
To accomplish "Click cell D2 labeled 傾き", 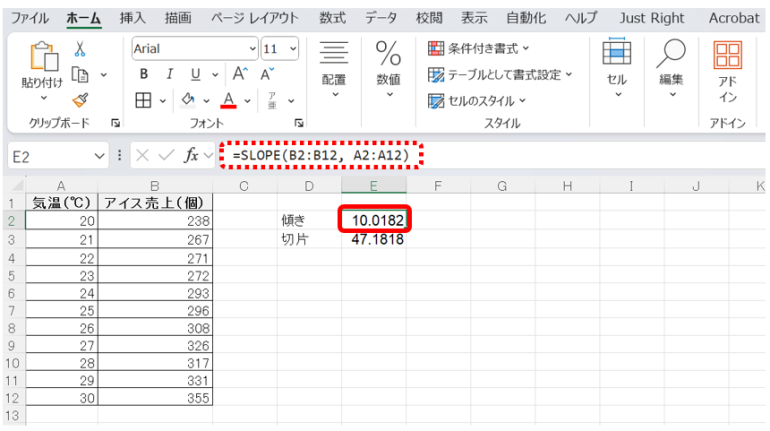I will [x=309, y=220].
